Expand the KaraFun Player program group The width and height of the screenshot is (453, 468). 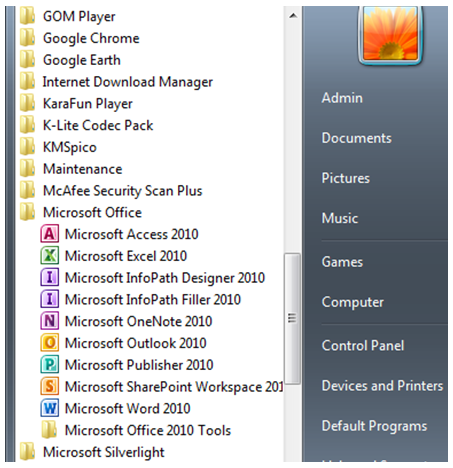coord(76,103)
